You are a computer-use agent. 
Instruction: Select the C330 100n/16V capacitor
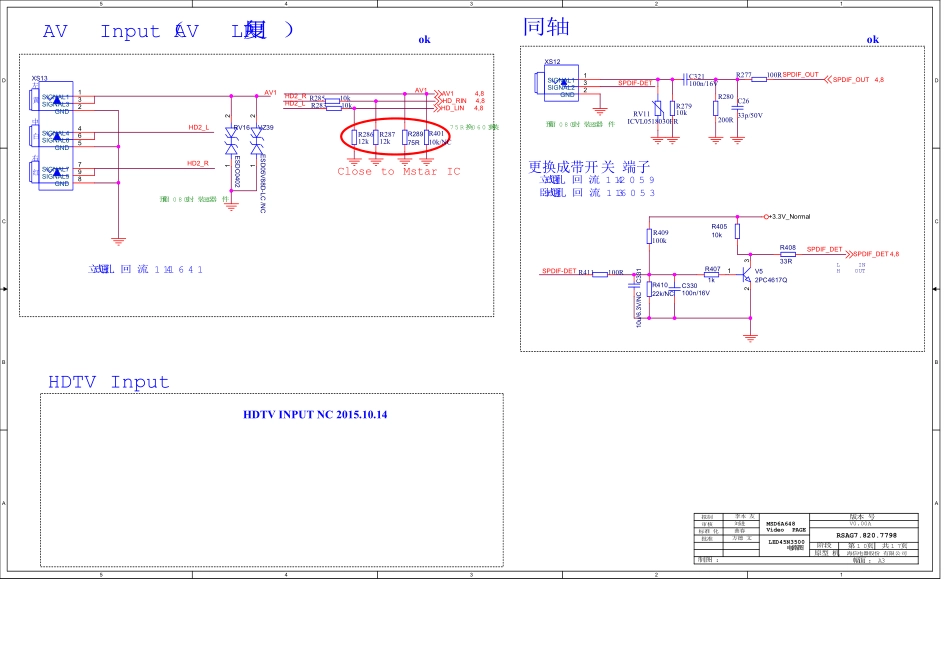click(x=677, y=290)
